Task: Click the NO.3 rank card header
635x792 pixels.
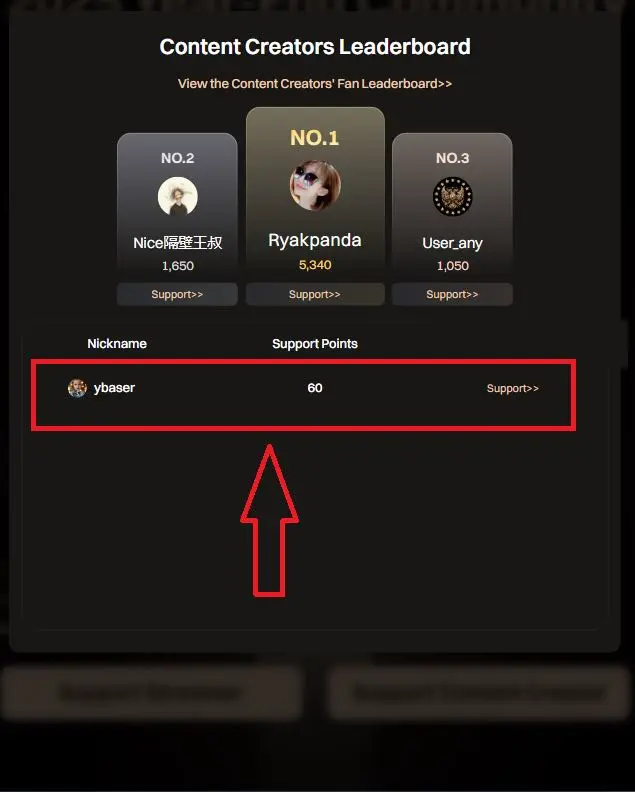Action: coord(453,158)
